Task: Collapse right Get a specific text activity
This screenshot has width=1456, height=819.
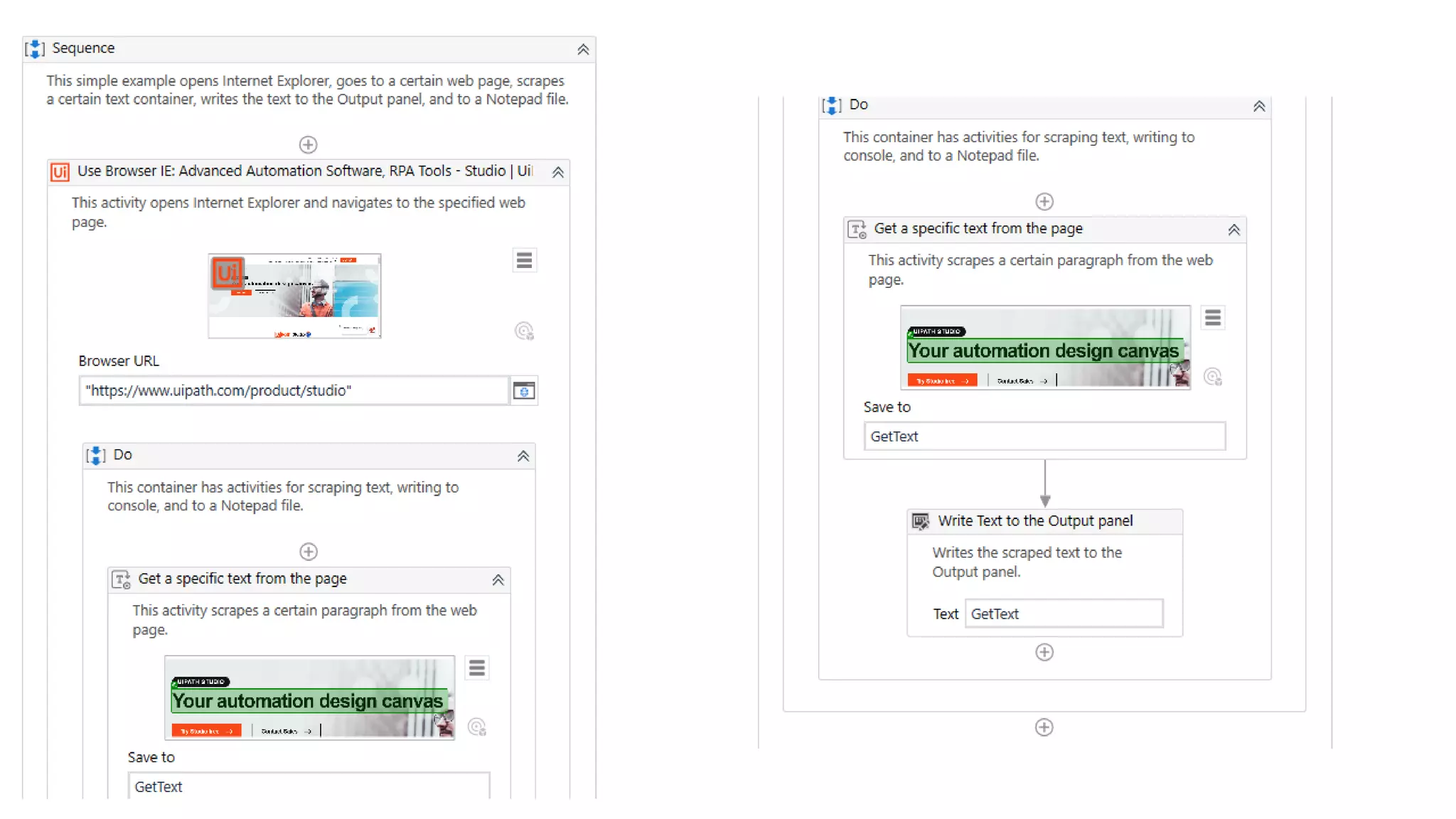Action: coord(1233,230)
